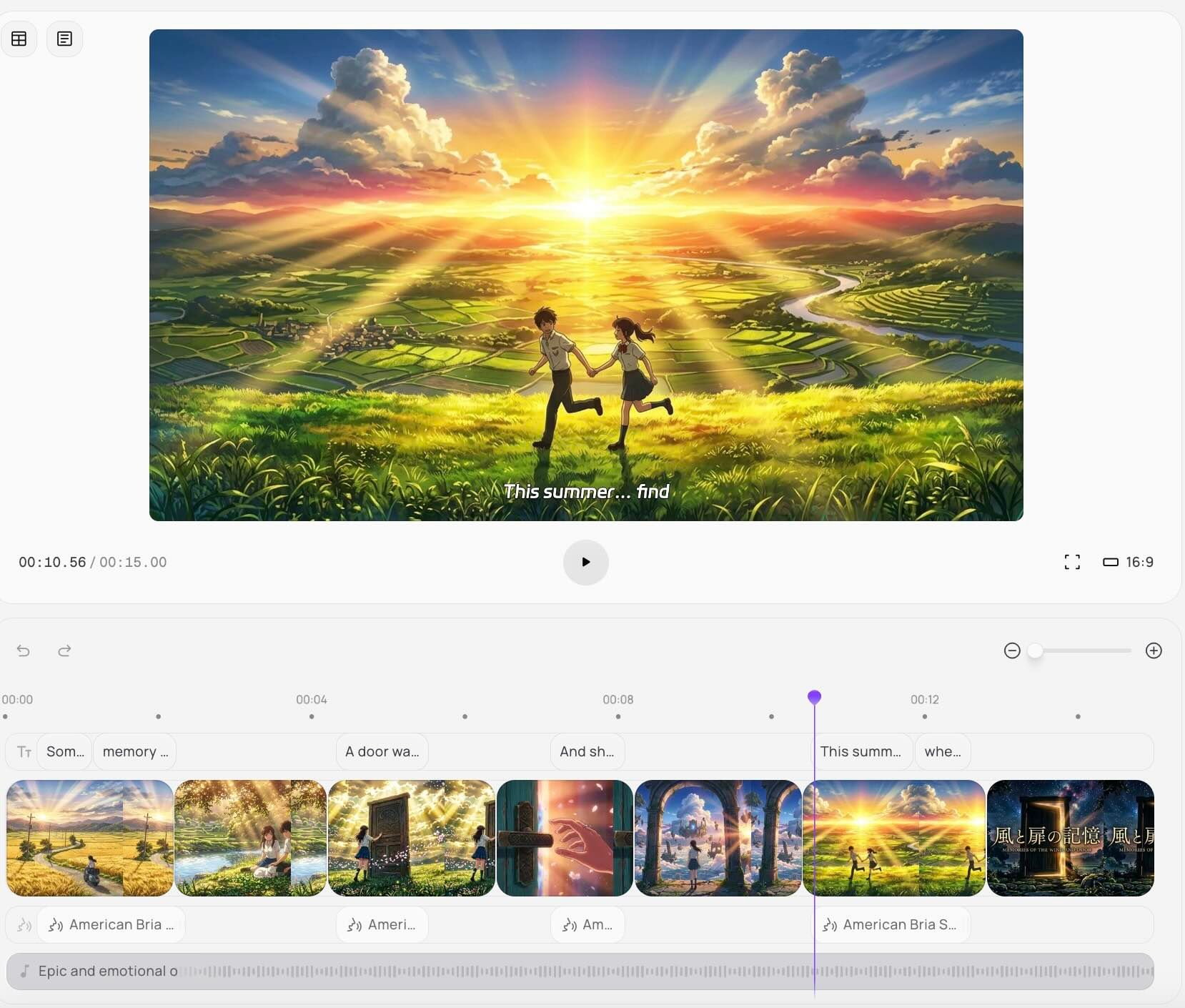Screen dimensions: 1185x1008
Task: Click the voiceover track icon
Action: (24, 925)
